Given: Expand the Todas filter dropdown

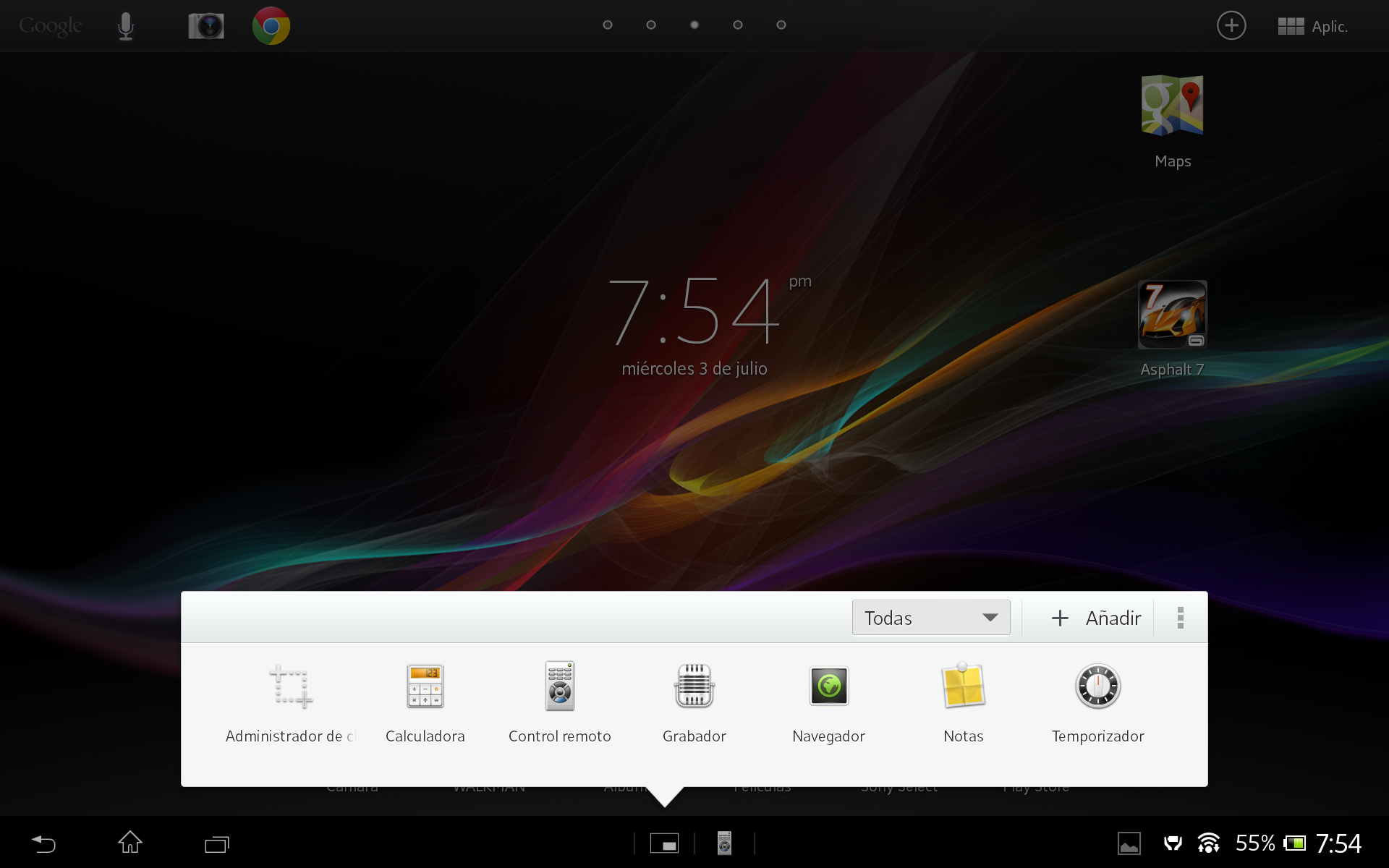Looking at the screenshot, I should [930, 618].
